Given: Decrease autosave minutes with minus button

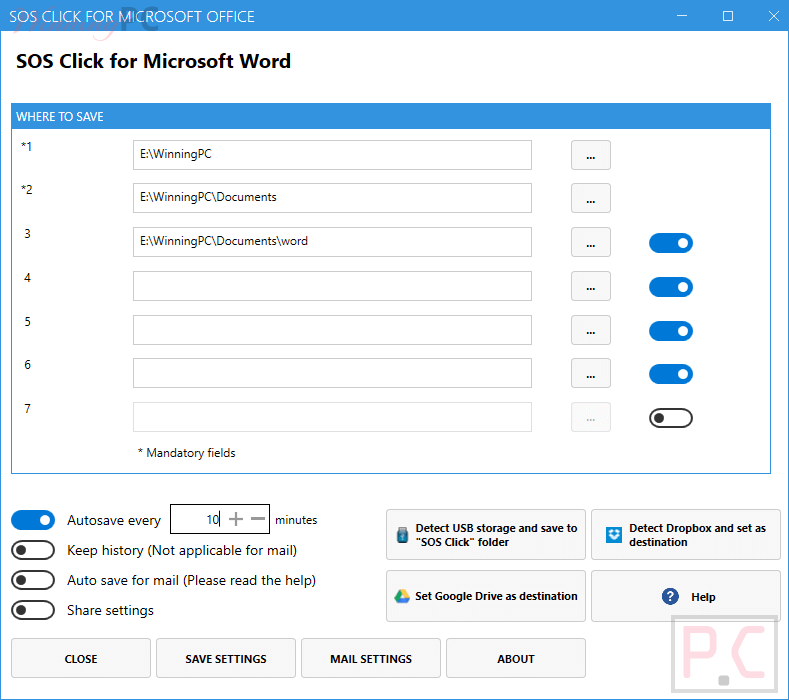Looking at the screenshot, I should [x=258, y=519].
